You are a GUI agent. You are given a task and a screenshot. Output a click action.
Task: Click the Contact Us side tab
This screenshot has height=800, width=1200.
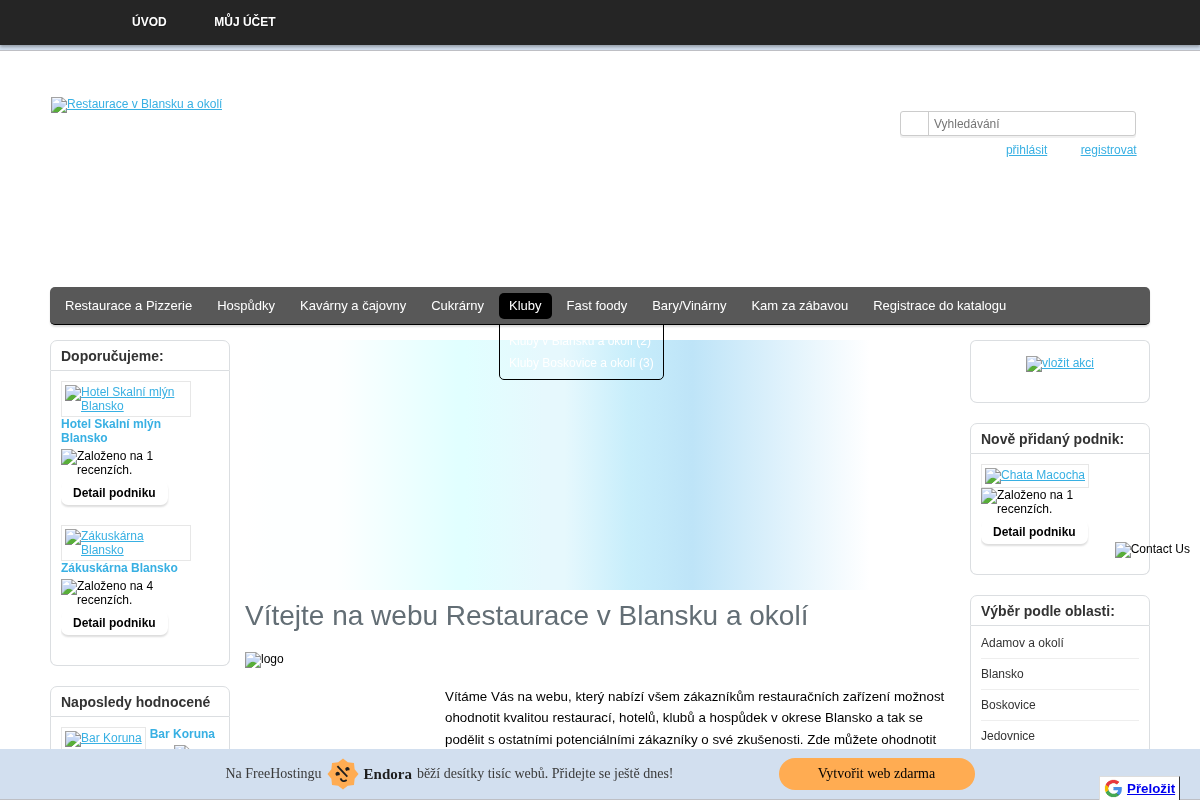pyautogui.click(x=1152, y=549)
